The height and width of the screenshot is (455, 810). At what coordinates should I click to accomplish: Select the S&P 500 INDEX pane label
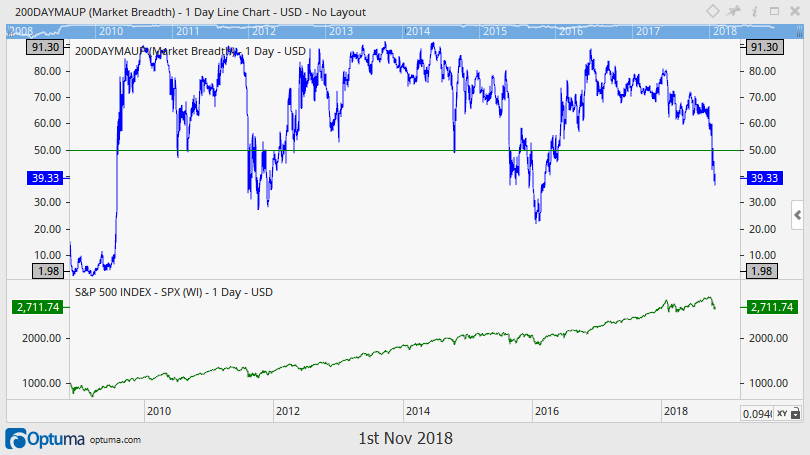(174, 292)
